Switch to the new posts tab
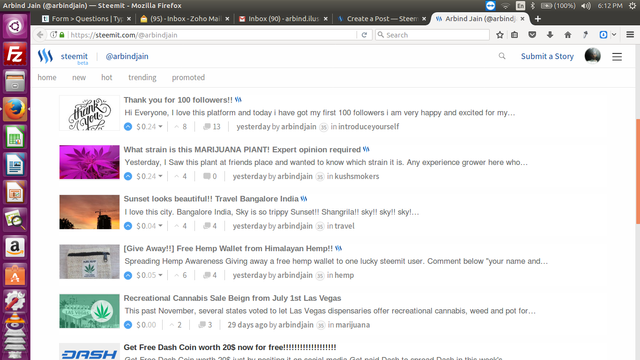The image size is (640, 360). 79,77
